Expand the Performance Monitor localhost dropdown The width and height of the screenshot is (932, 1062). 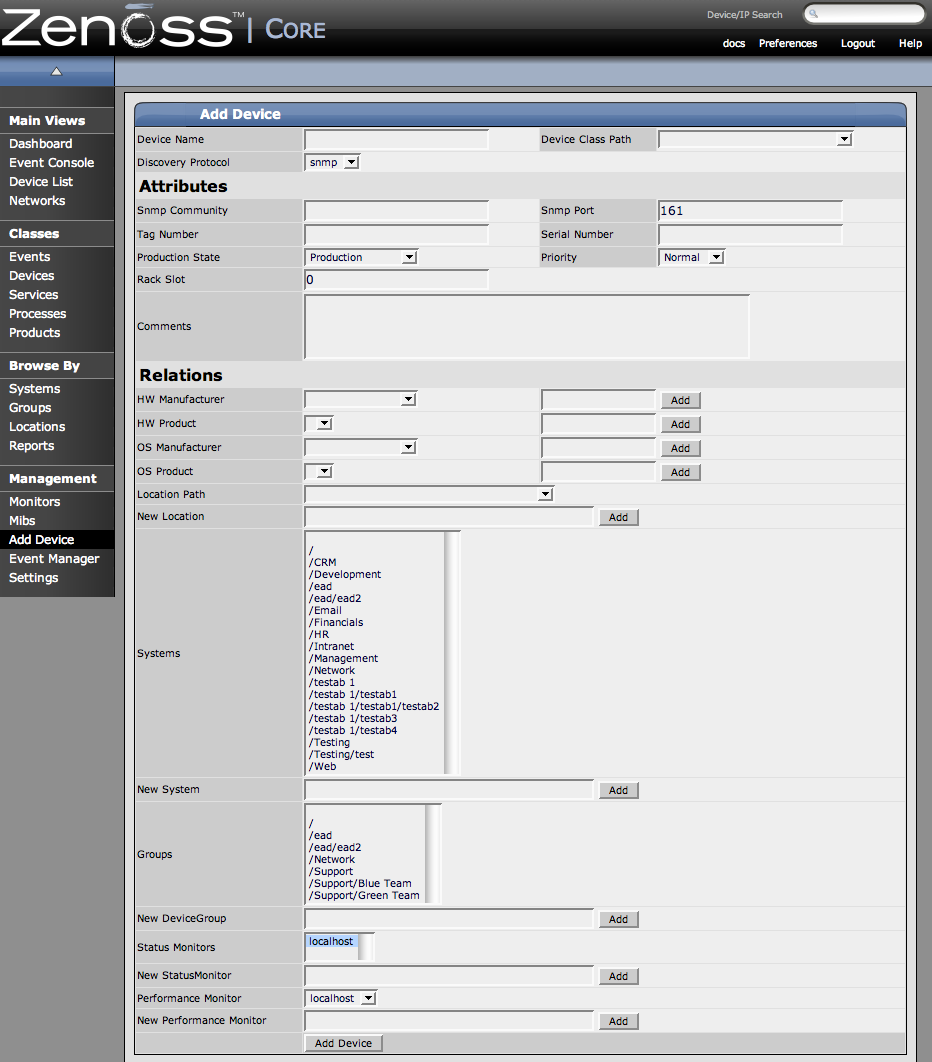click(x=341, y=998)
